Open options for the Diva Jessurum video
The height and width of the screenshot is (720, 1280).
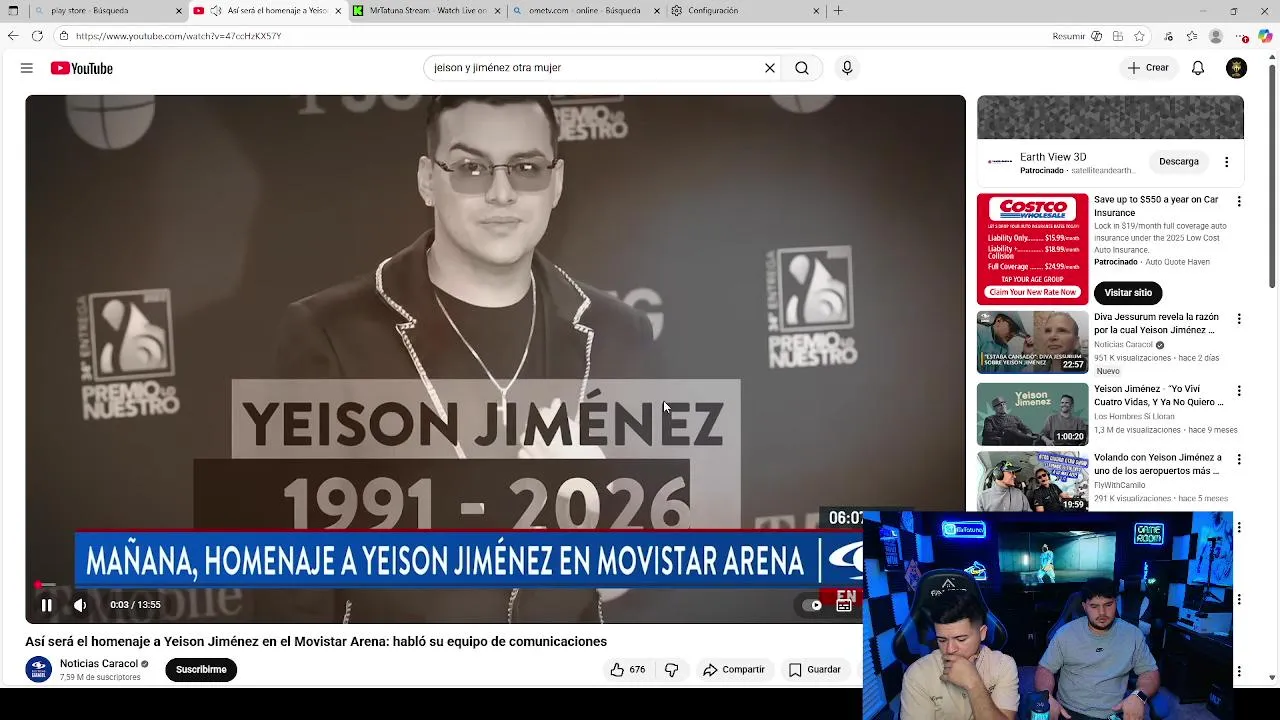point(1239,319)
